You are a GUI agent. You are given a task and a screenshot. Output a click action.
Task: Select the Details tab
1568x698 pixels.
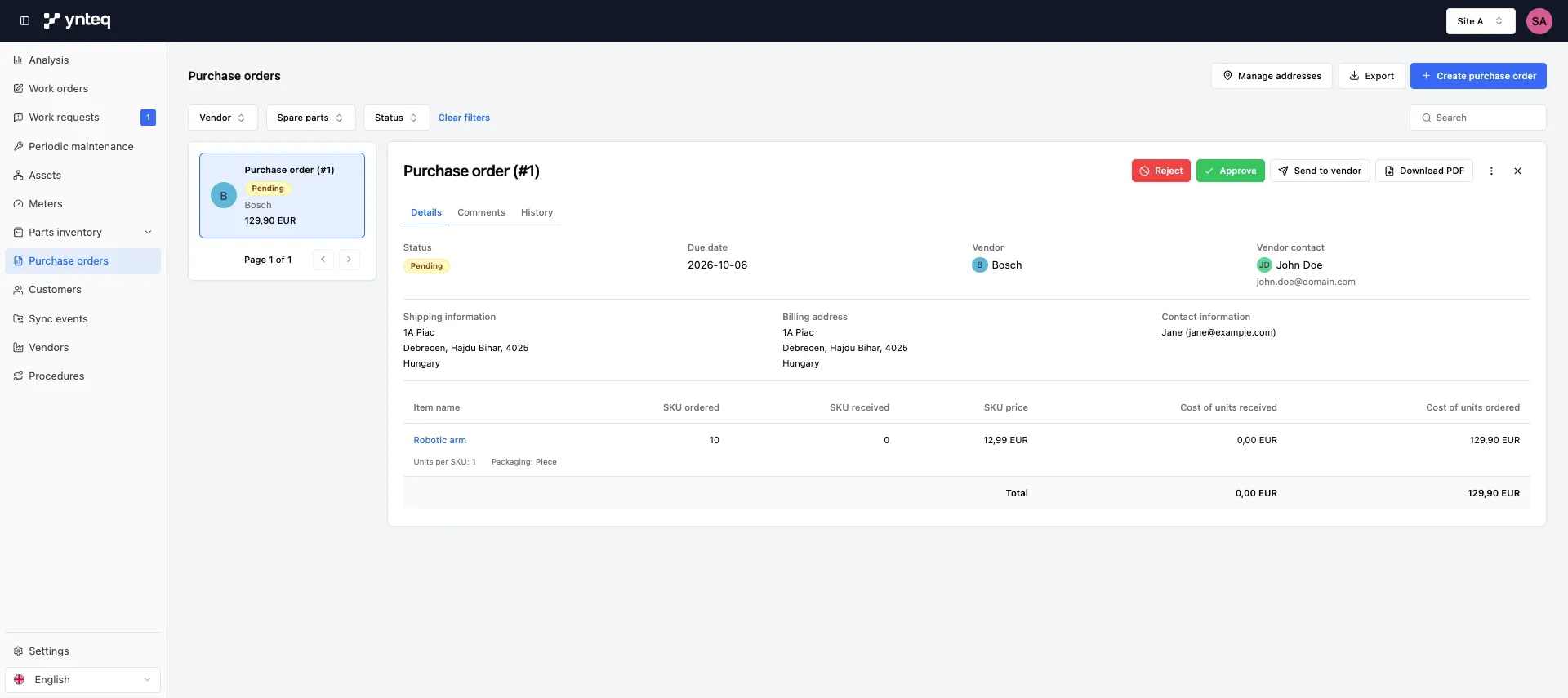426,212
